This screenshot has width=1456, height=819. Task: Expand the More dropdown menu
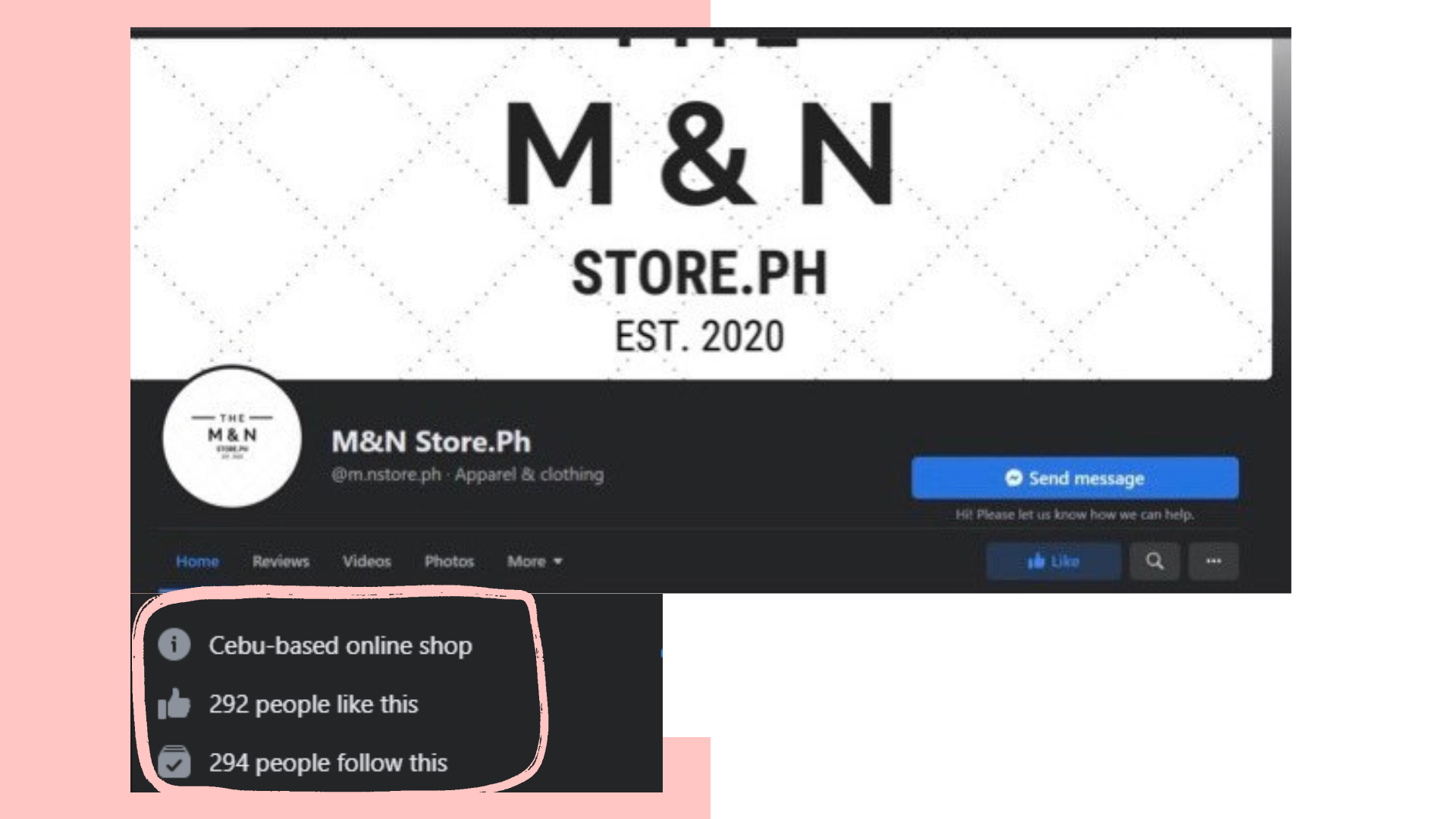tap(535, 561)
